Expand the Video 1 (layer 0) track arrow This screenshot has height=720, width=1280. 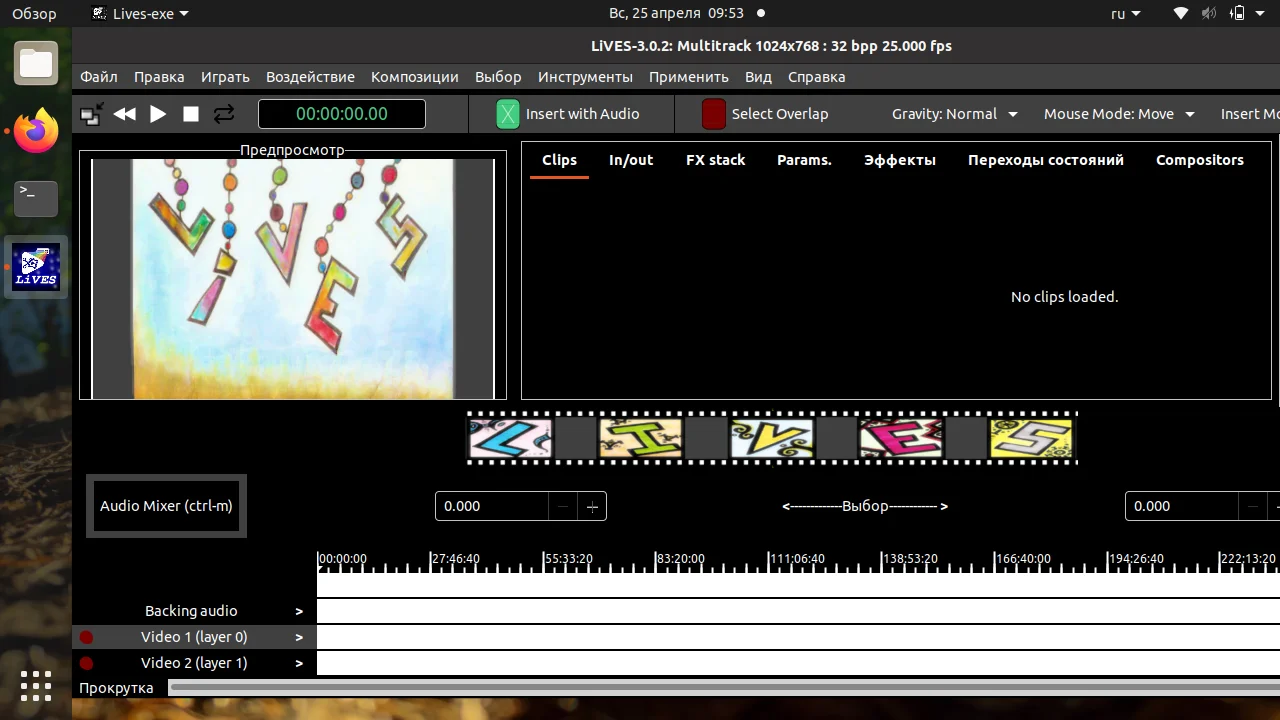[298, 637]
